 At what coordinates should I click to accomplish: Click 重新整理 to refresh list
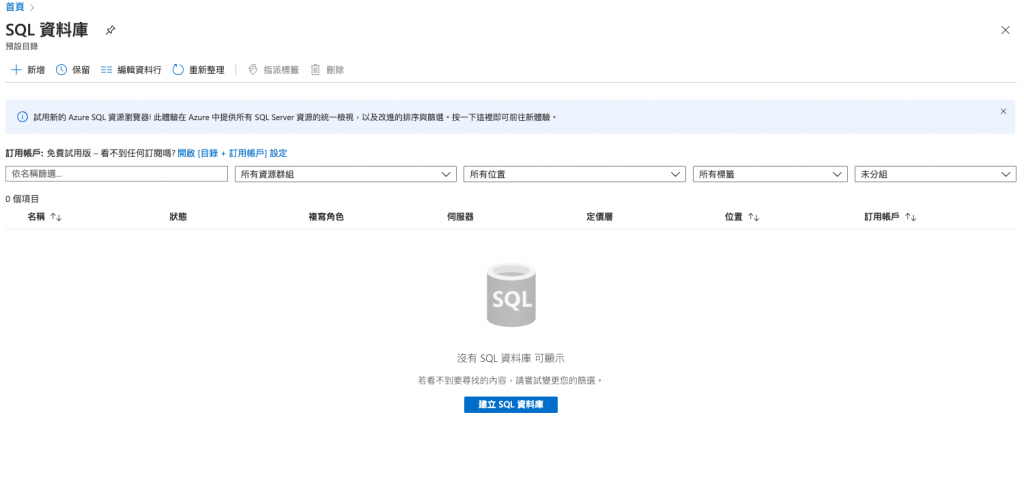(x=199, y=70)
